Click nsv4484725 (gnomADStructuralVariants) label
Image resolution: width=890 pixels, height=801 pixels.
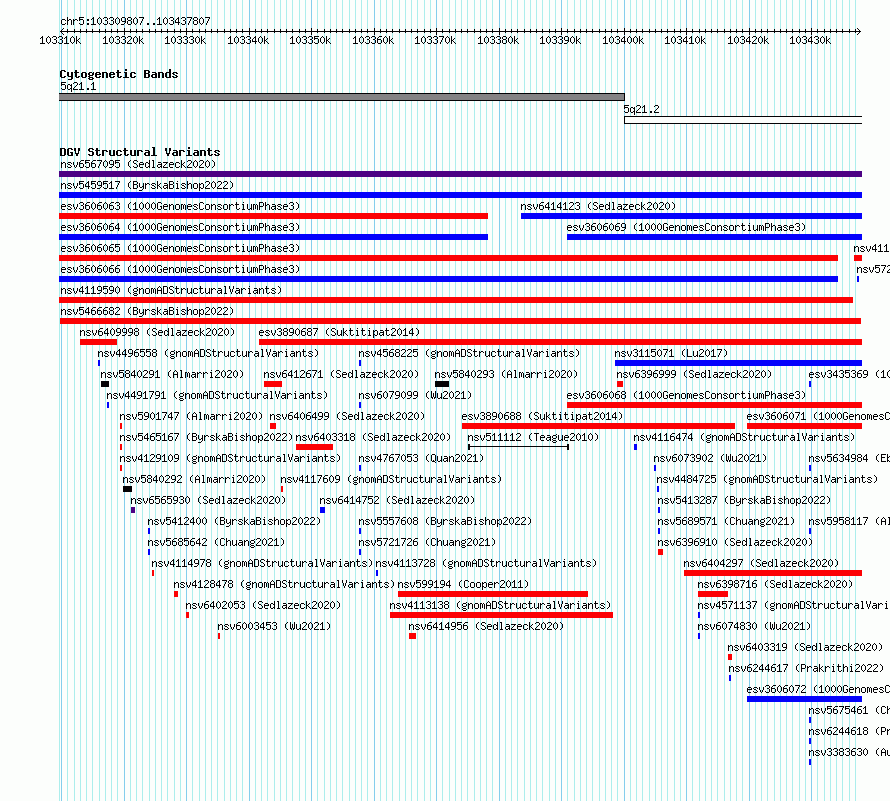767,479
